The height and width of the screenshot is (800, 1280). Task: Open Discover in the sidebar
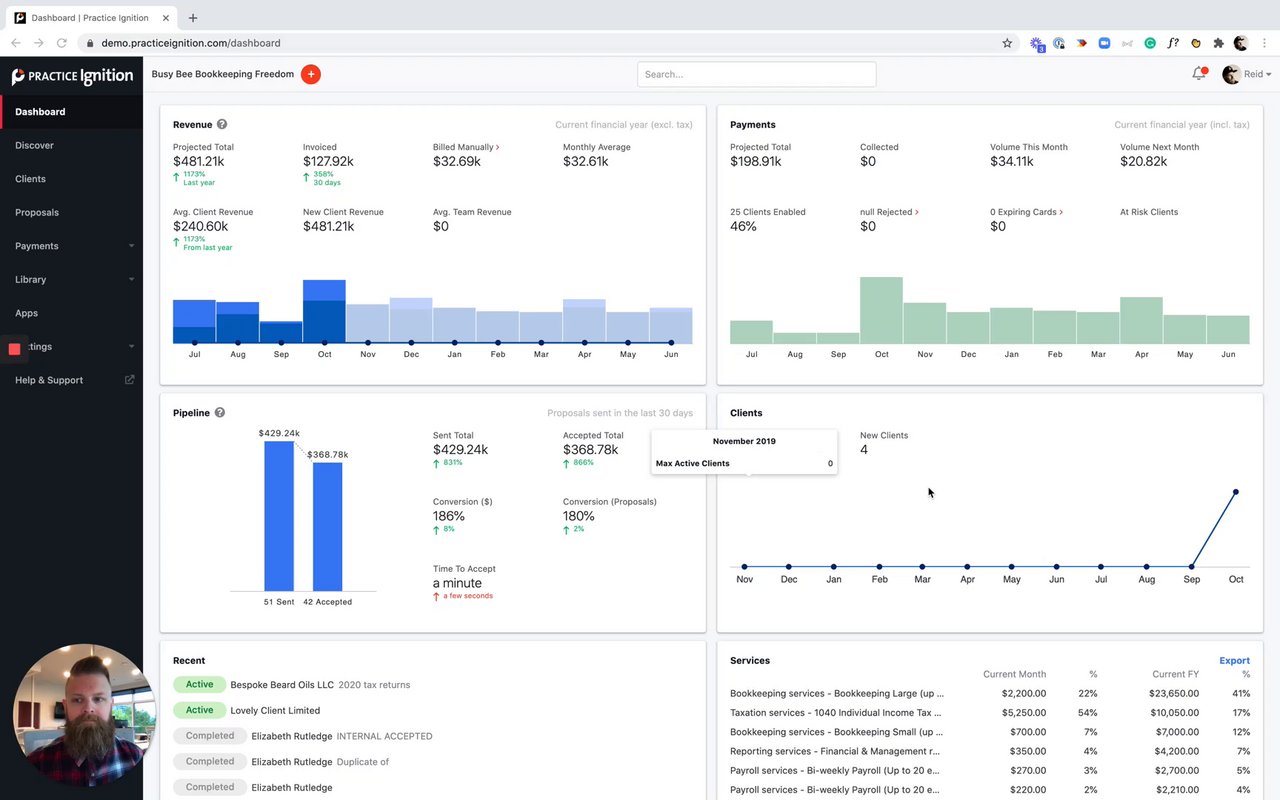pyautogui.click(x=35, y=146)
